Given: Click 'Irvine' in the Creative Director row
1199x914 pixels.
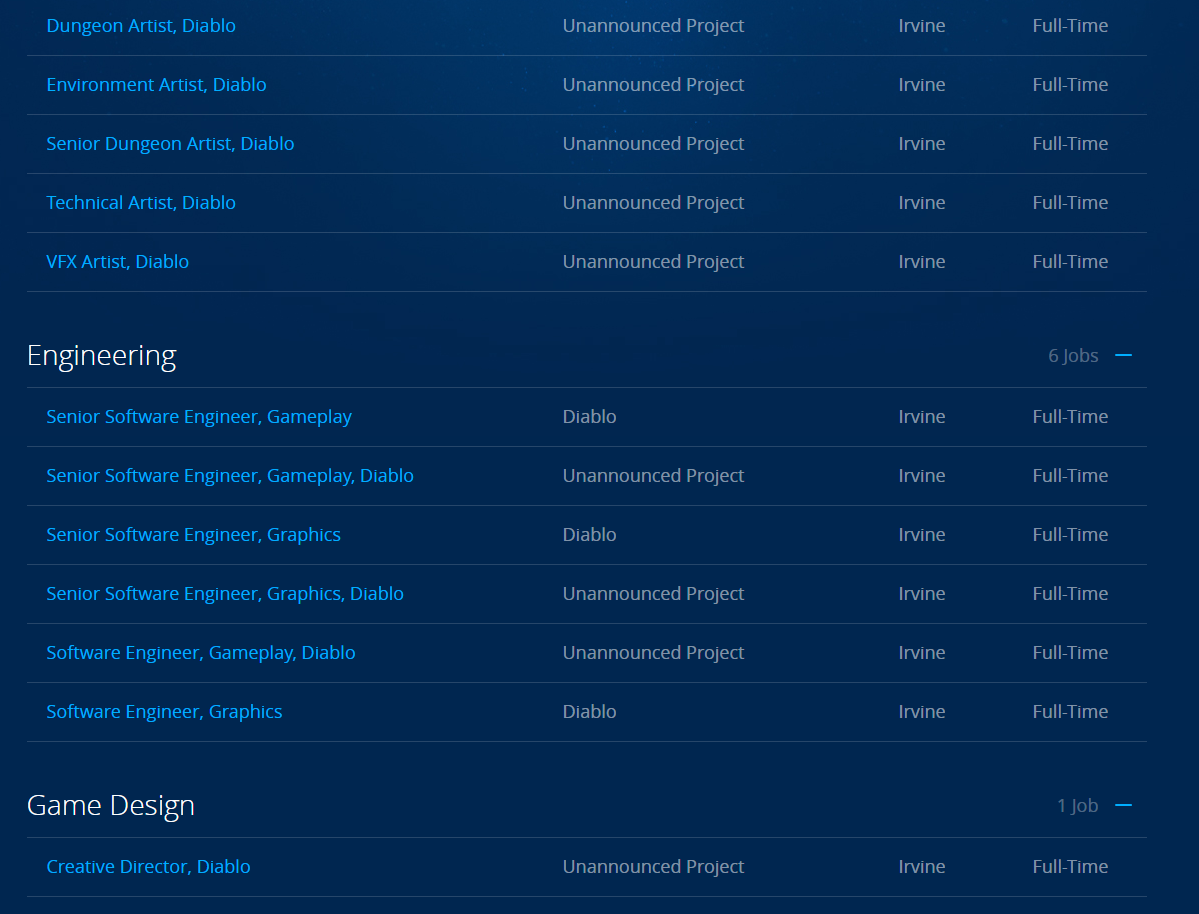Looking at the screenshot, I should click(921, 866).
